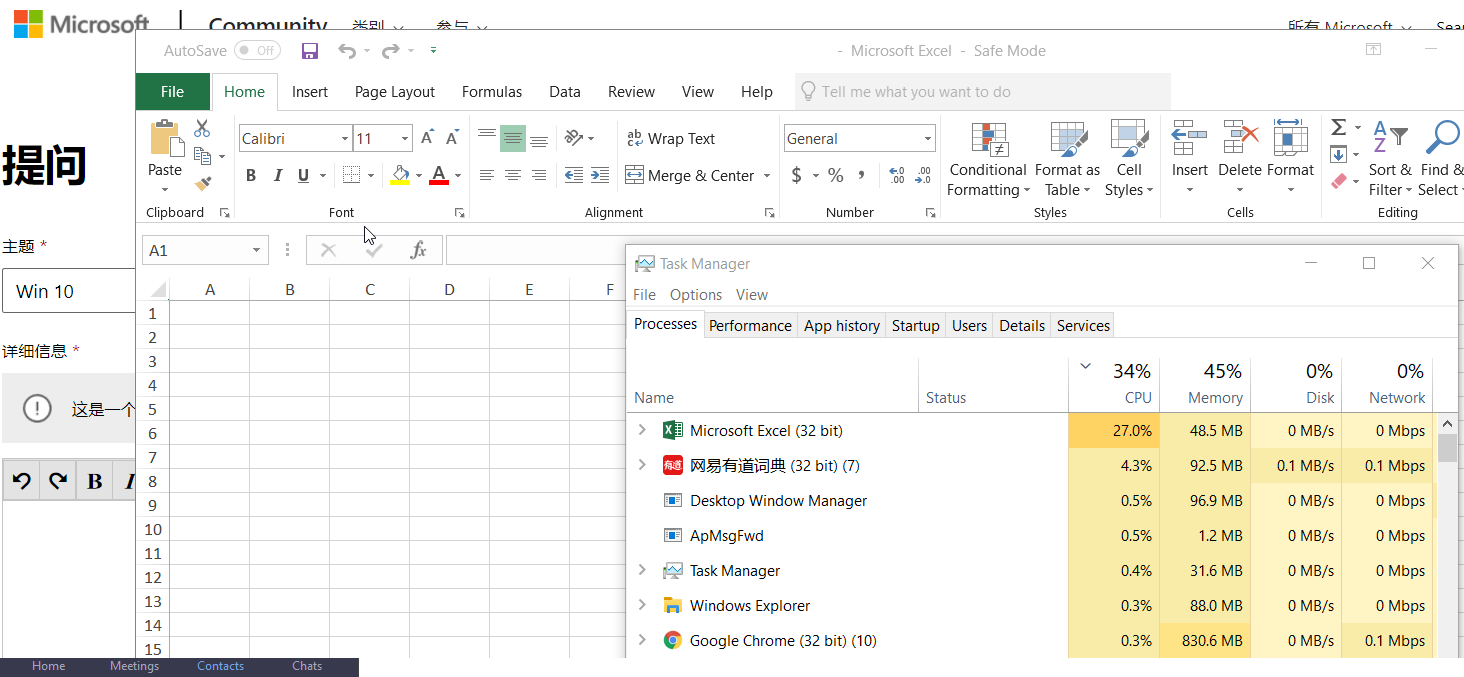Decrease indent in Alignment group

point(574,175)
